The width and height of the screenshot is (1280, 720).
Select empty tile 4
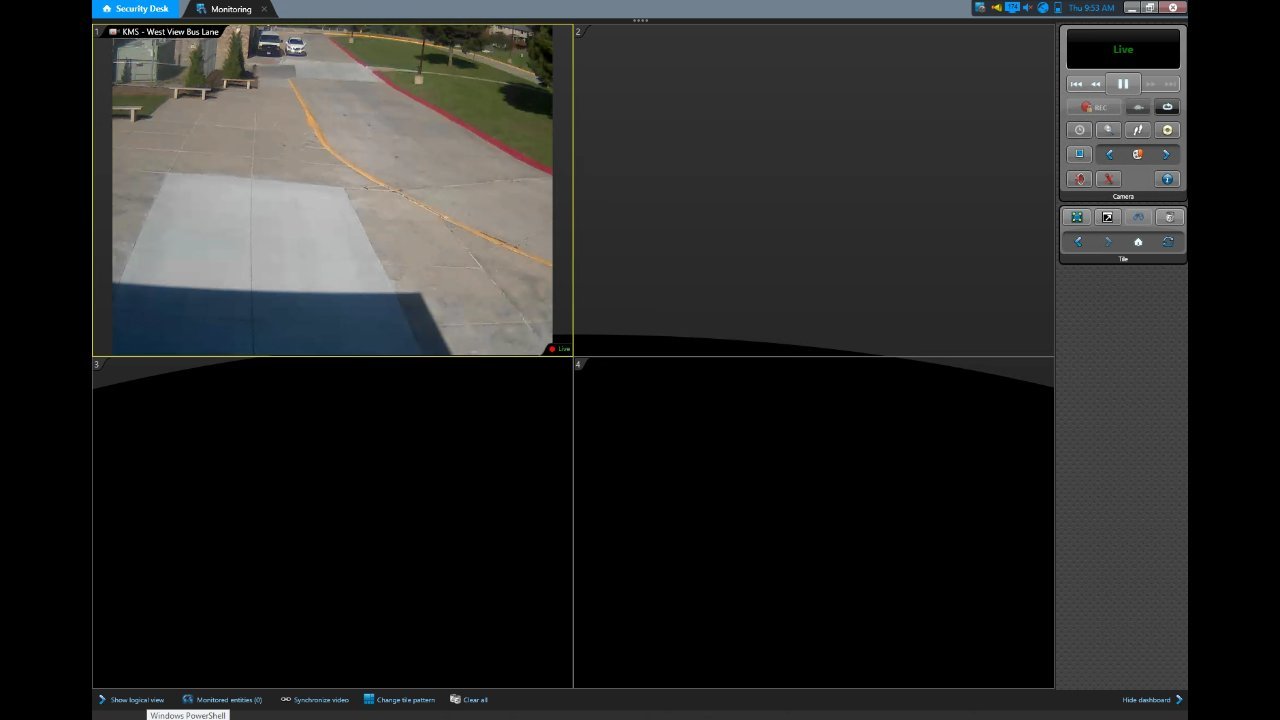(x=814, y=522)
